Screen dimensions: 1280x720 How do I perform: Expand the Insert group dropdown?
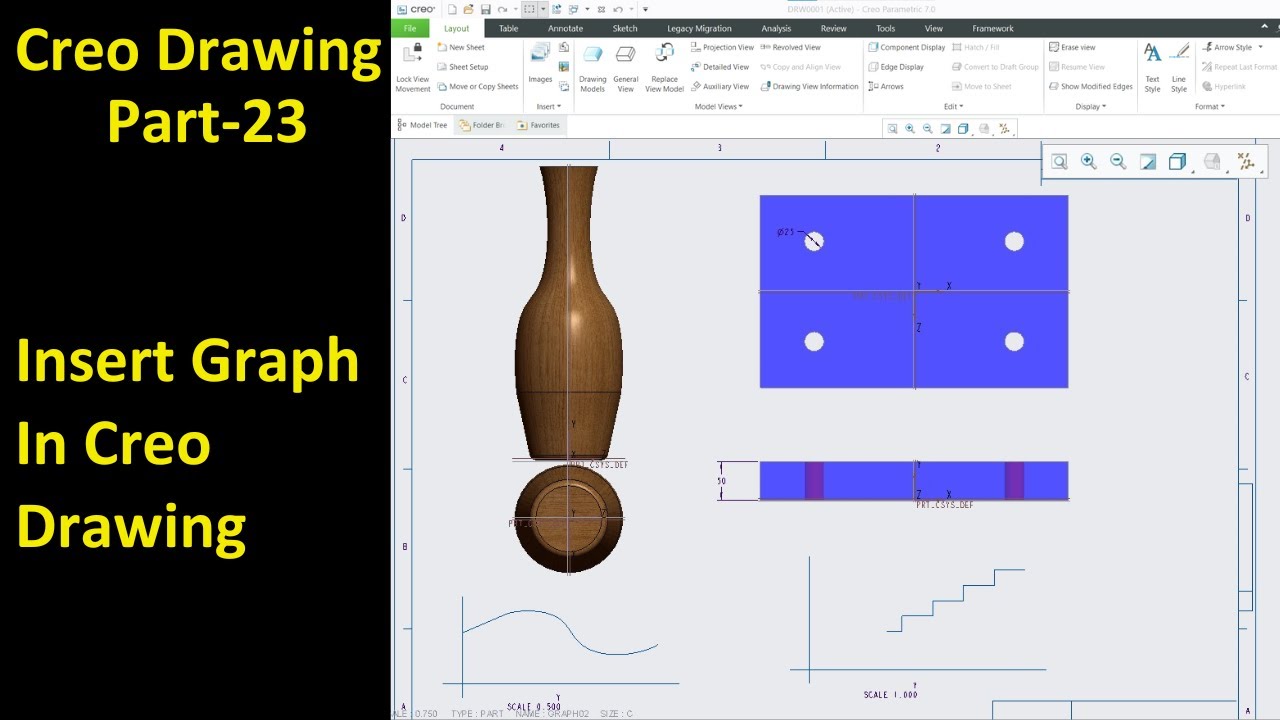tap(548, 106)
